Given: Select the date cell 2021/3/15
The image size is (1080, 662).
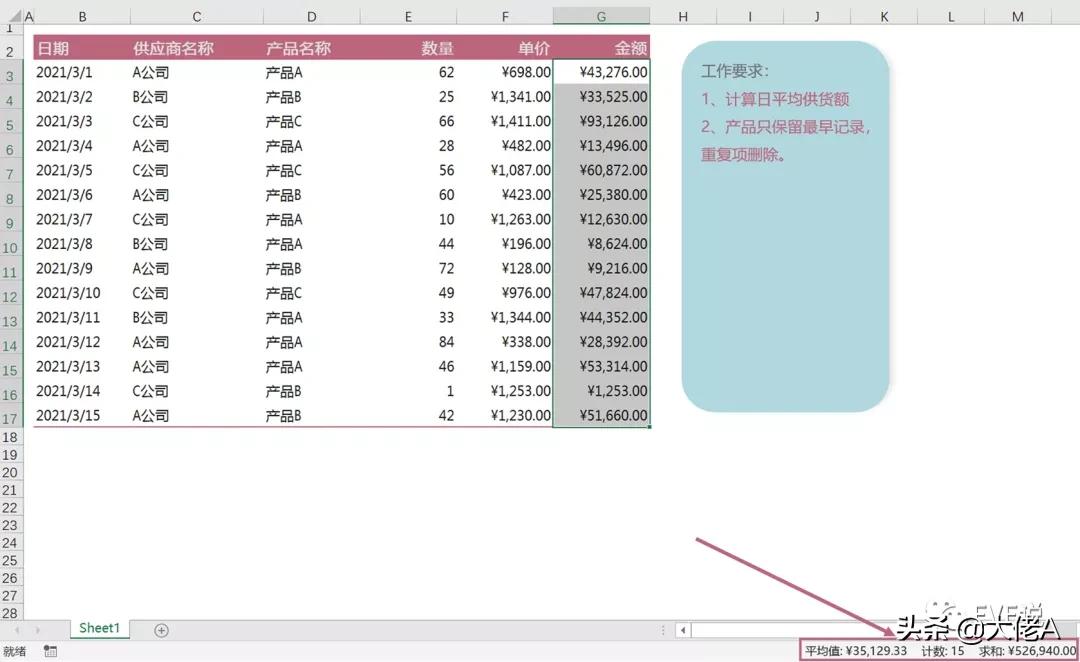Looking at the screenshot, I should [x=82, y=415].
